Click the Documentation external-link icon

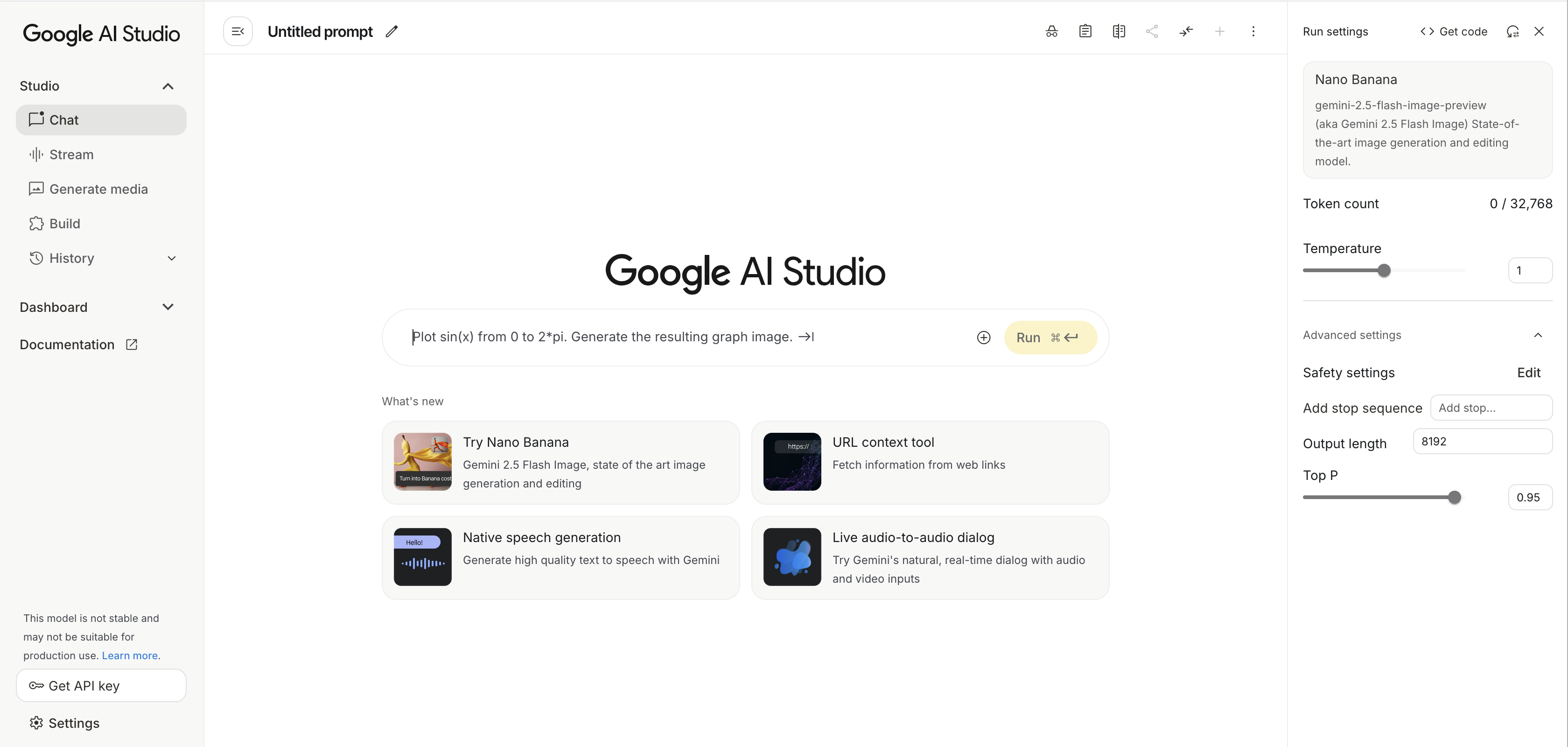point(132,345)
